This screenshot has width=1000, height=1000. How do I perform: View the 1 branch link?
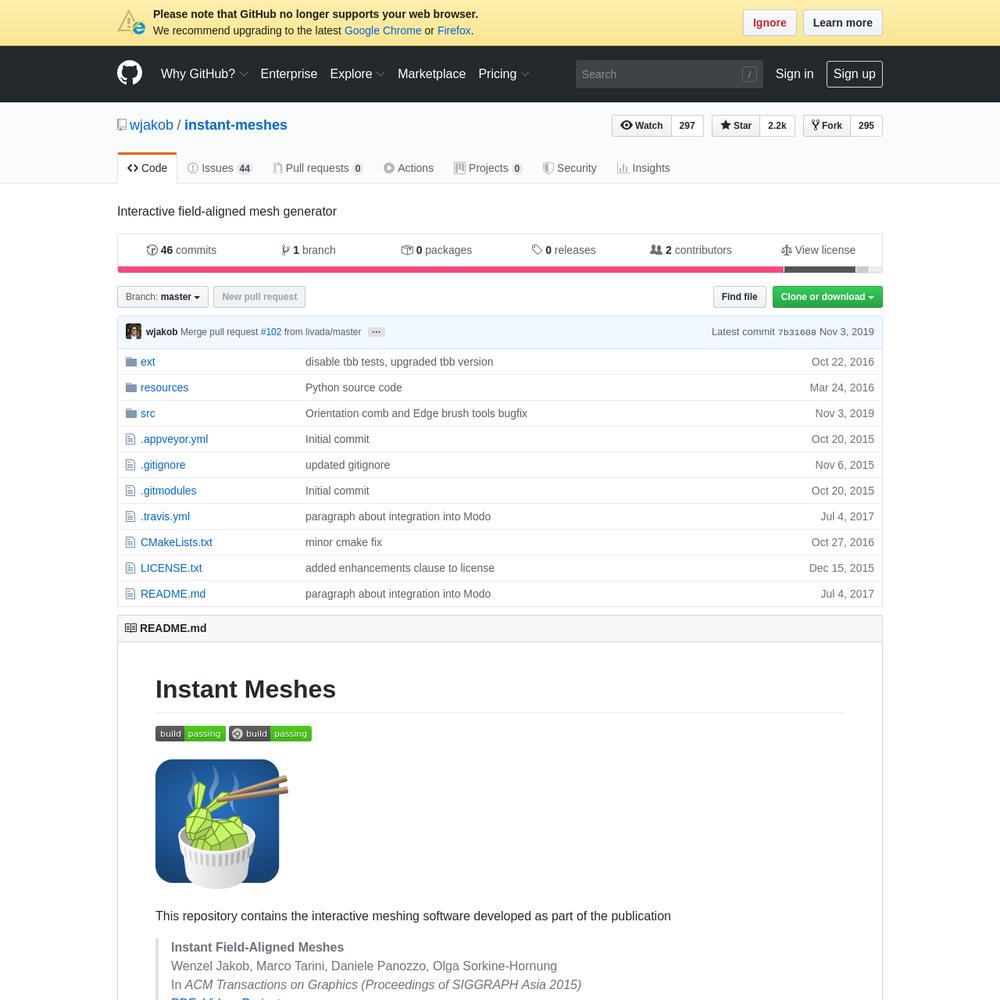[308, 250]
